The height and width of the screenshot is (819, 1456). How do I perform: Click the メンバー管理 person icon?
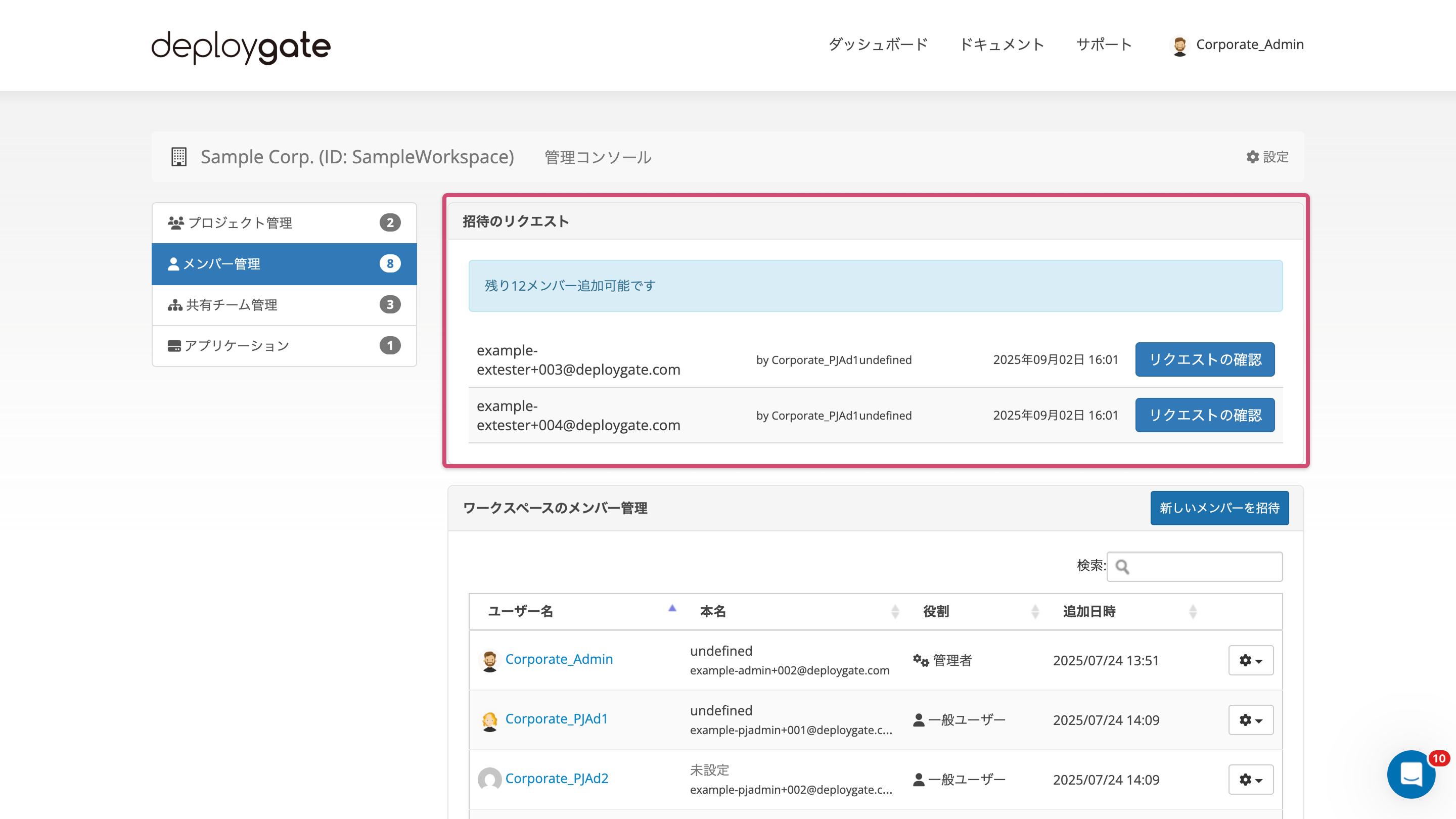[x=174, y=263]
